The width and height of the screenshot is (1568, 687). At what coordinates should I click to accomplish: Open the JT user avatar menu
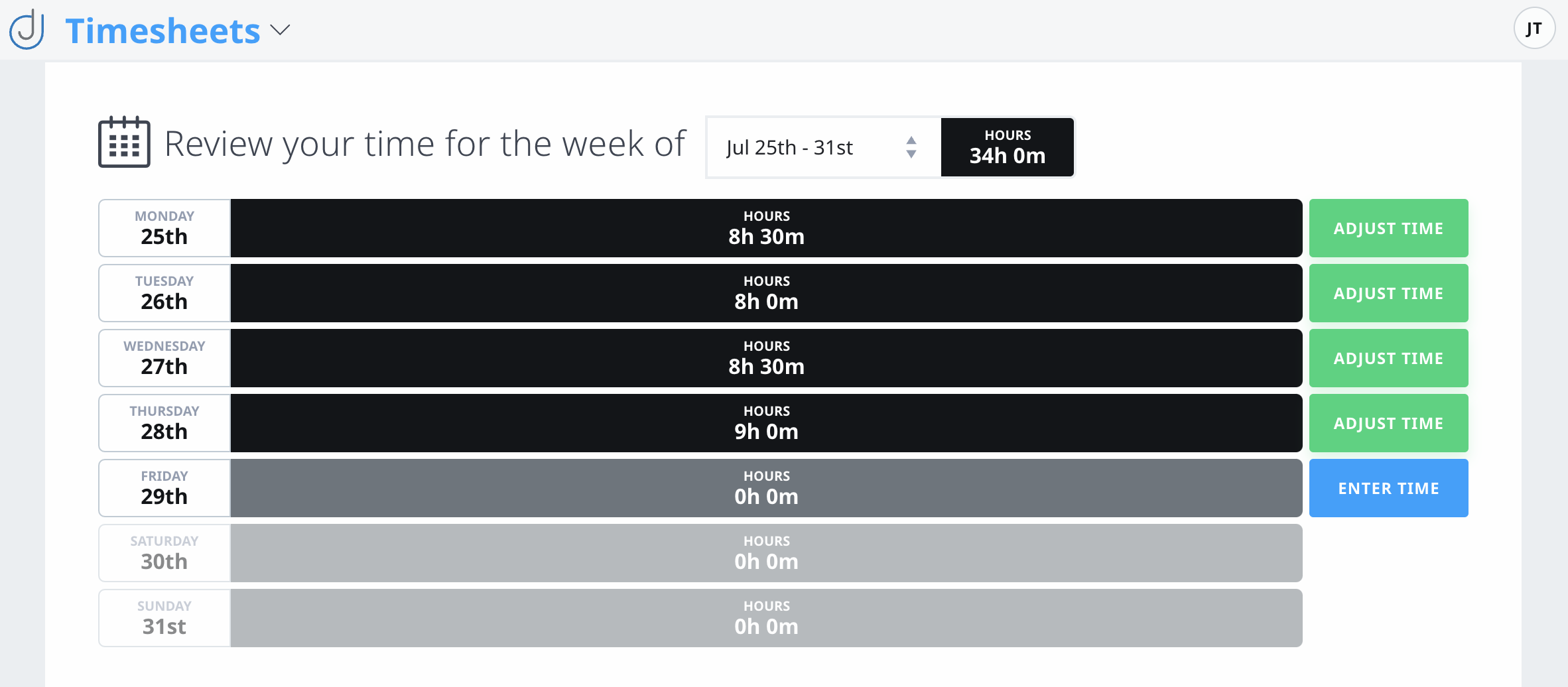(x=1535, y=29)
